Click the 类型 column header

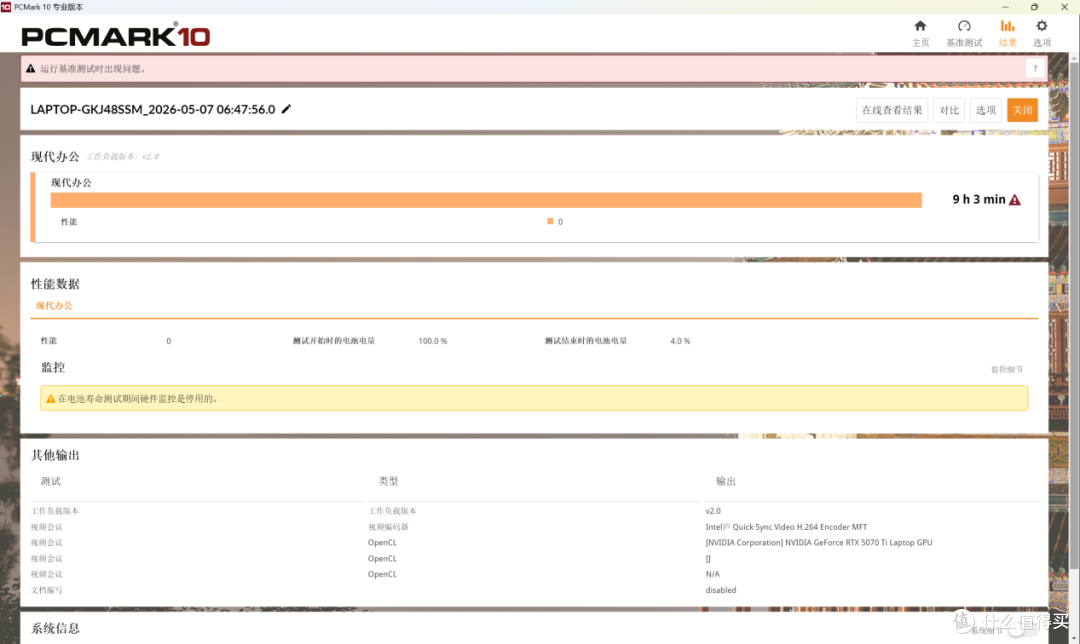[x=388, y=481]
